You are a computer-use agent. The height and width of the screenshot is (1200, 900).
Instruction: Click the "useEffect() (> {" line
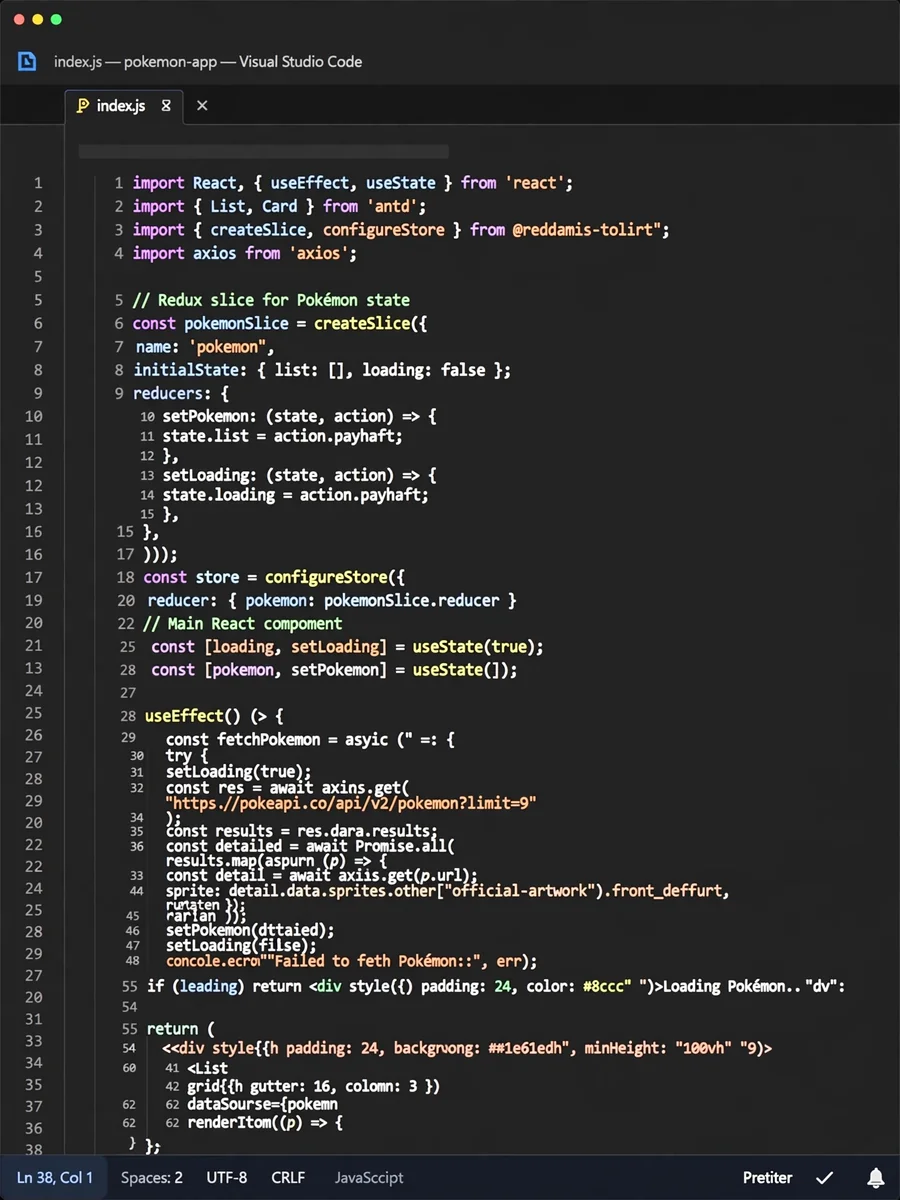pyautogui.click(x=215, y=716)
